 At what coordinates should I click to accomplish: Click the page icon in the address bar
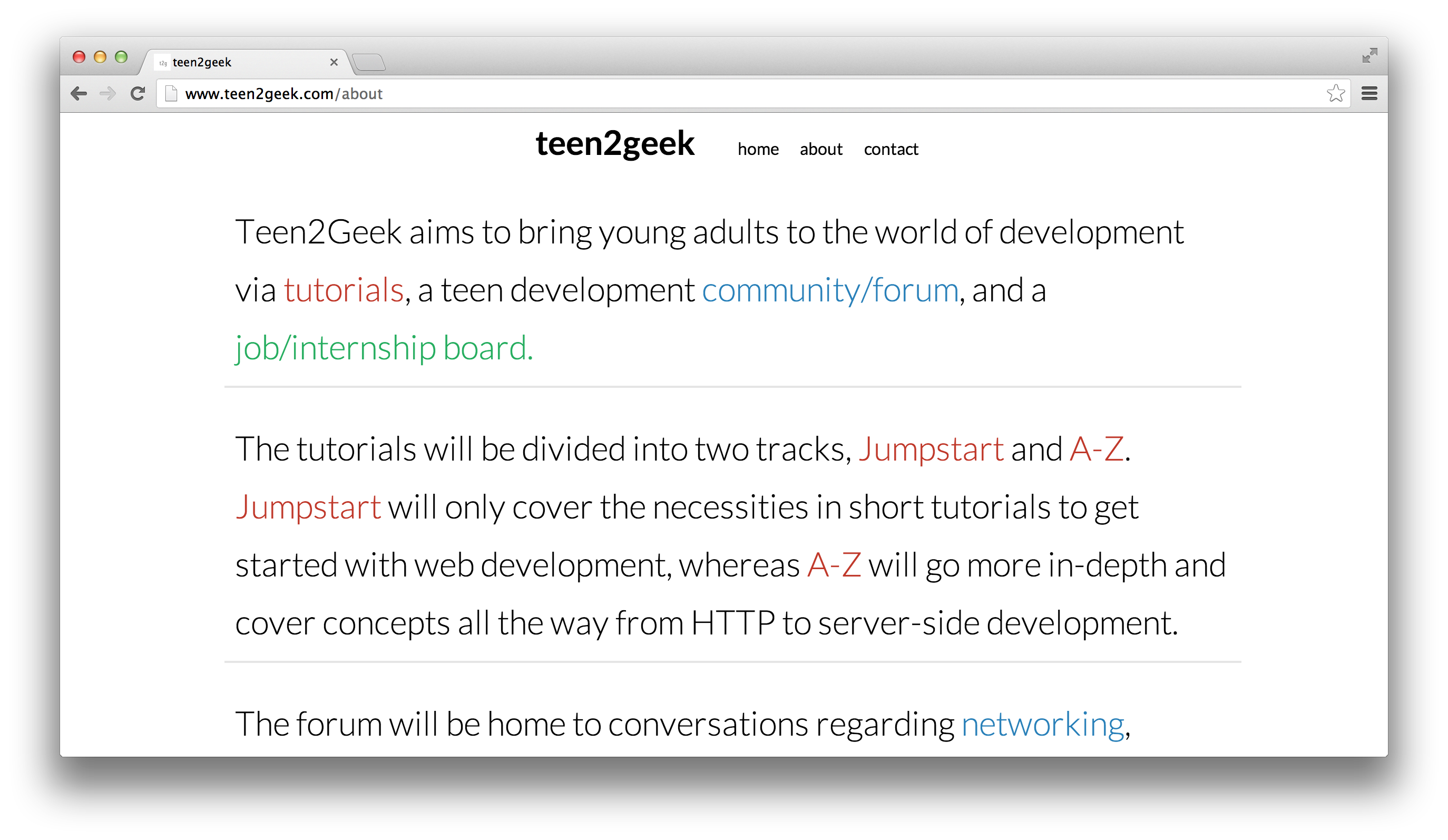[x=171, y=93]
